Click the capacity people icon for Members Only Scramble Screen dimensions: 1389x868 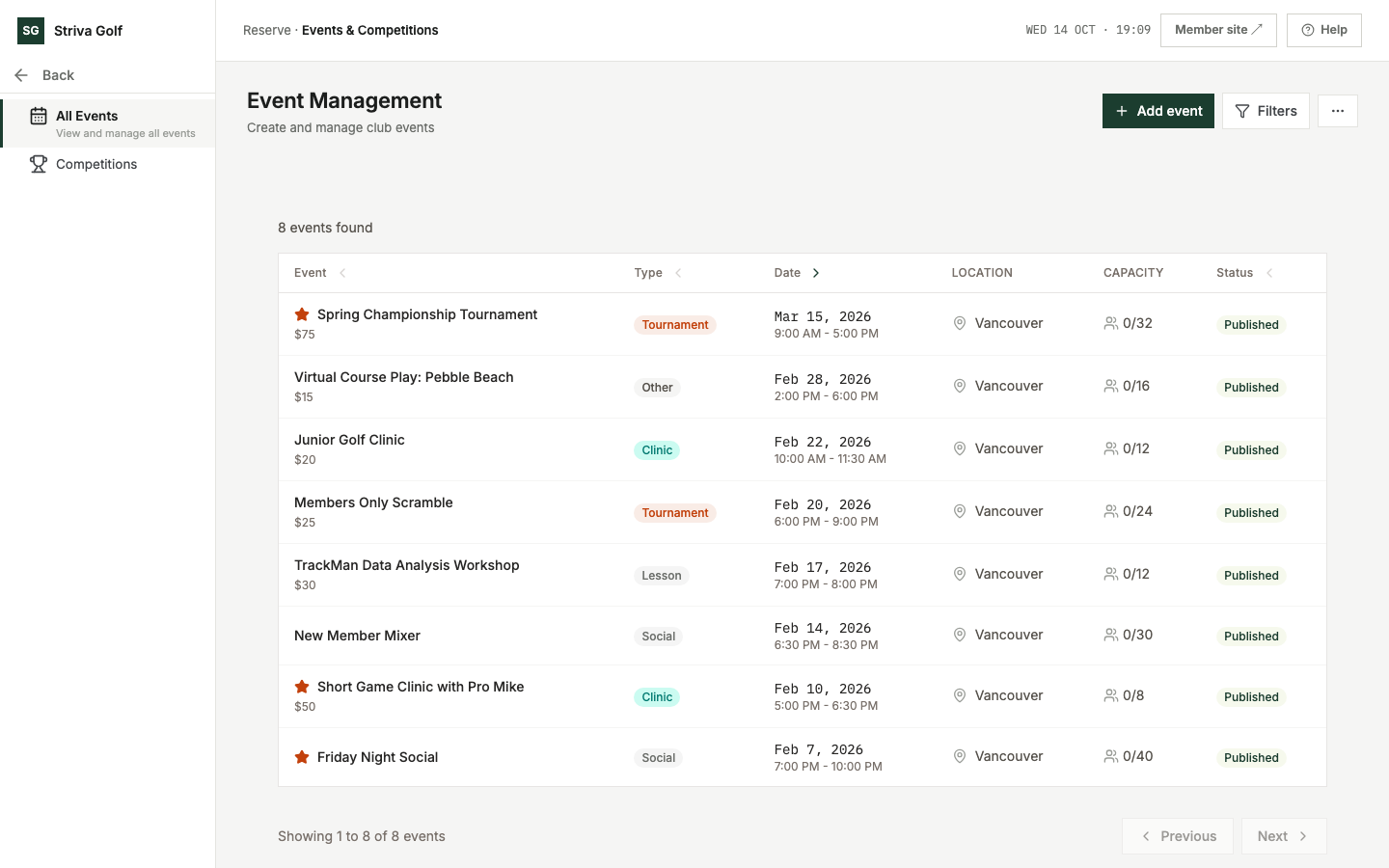point(1111,511)
